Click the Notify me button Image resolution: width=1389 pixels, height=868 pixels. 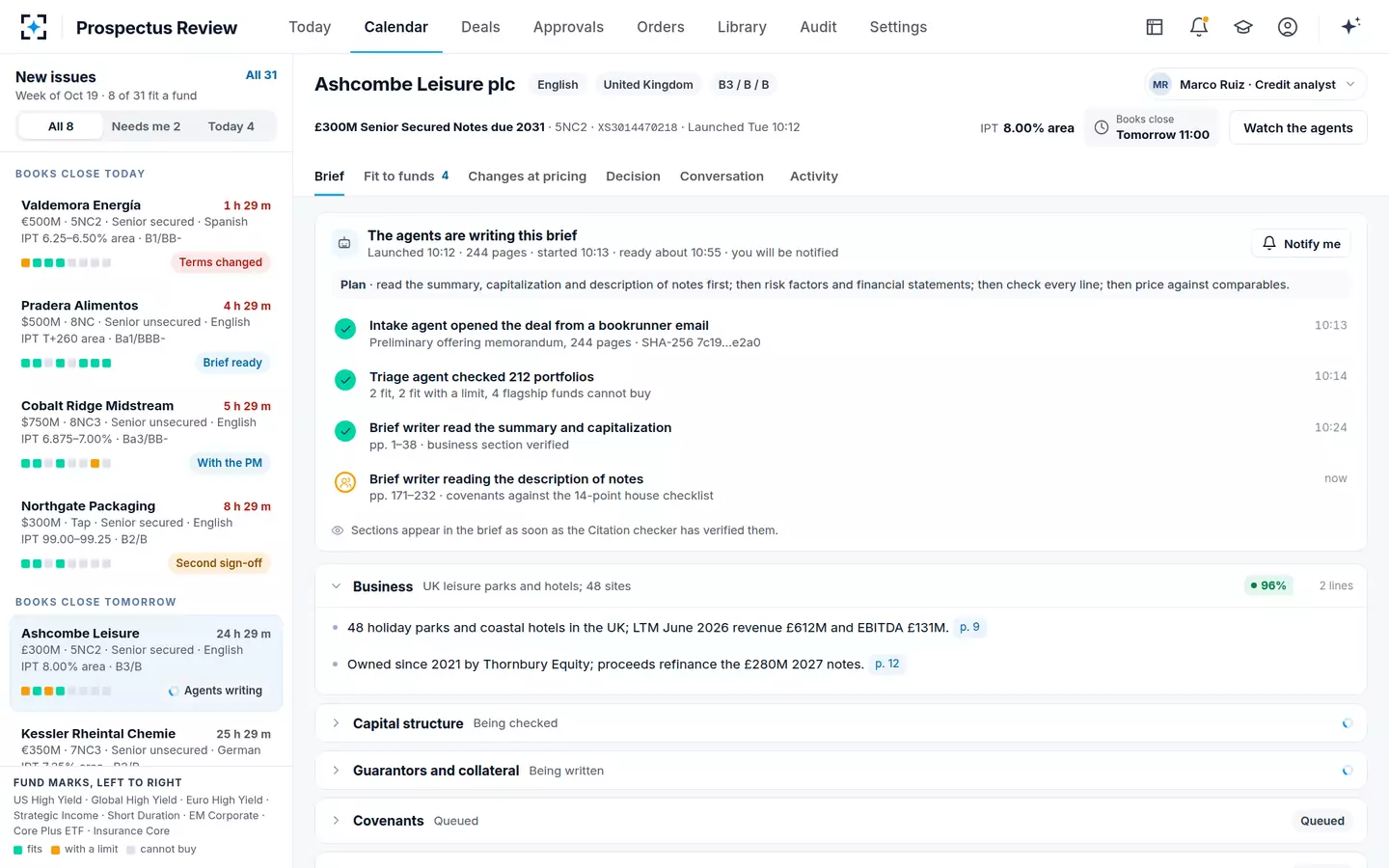coord(1301,244)
